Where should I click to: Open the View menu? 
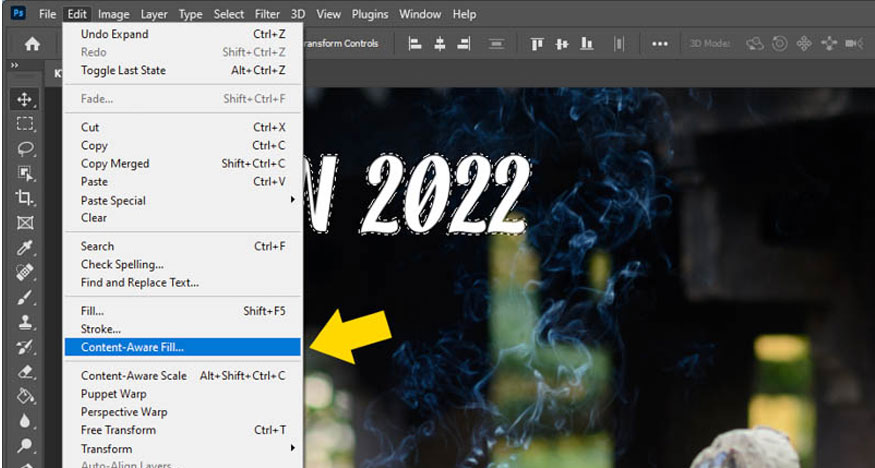(329, 14)
